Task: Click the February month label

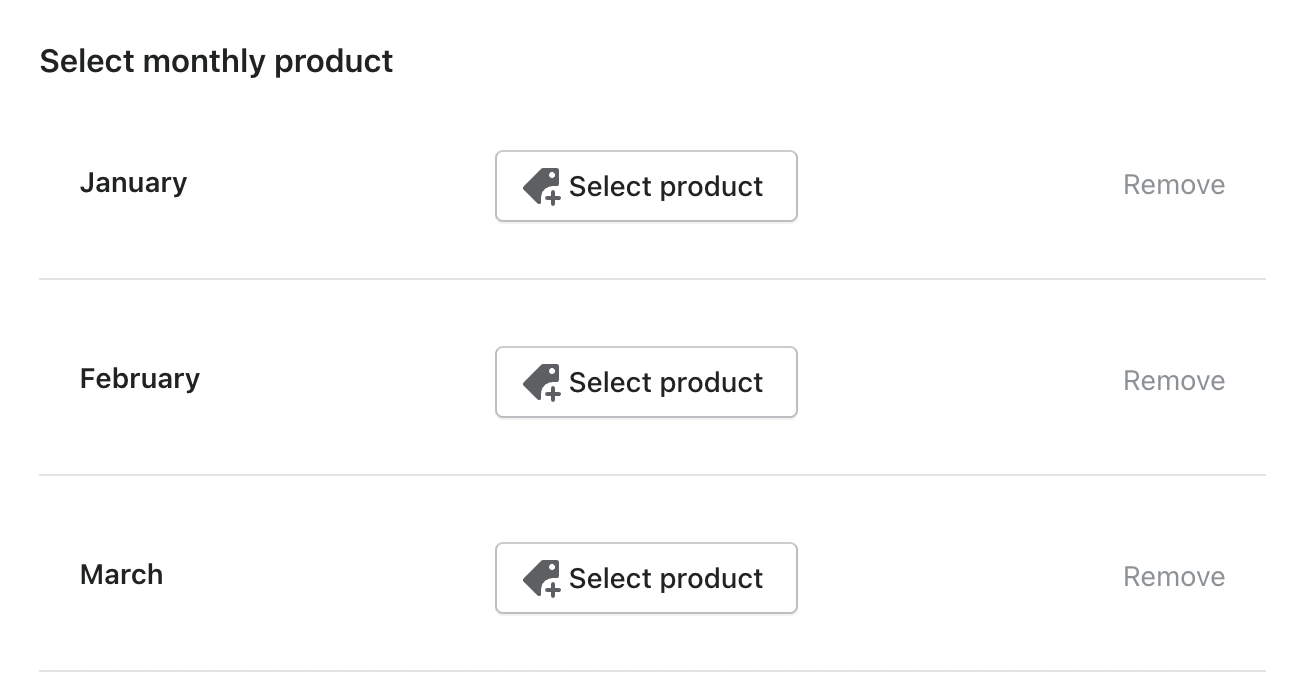Action: pyautogui.click(x=140, y=379)
